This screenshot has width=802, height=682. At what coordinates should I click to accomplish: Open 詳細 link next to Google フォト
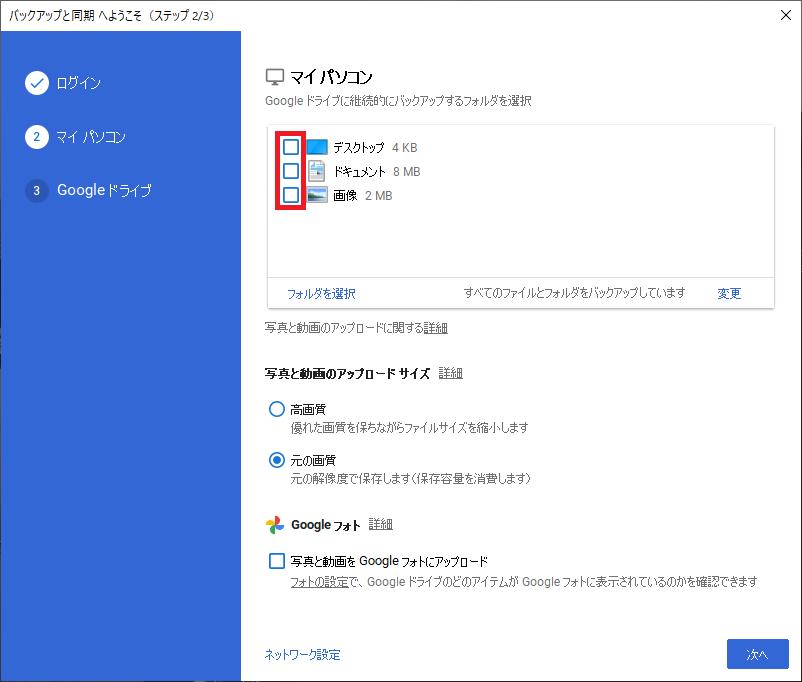click(381, 524)
